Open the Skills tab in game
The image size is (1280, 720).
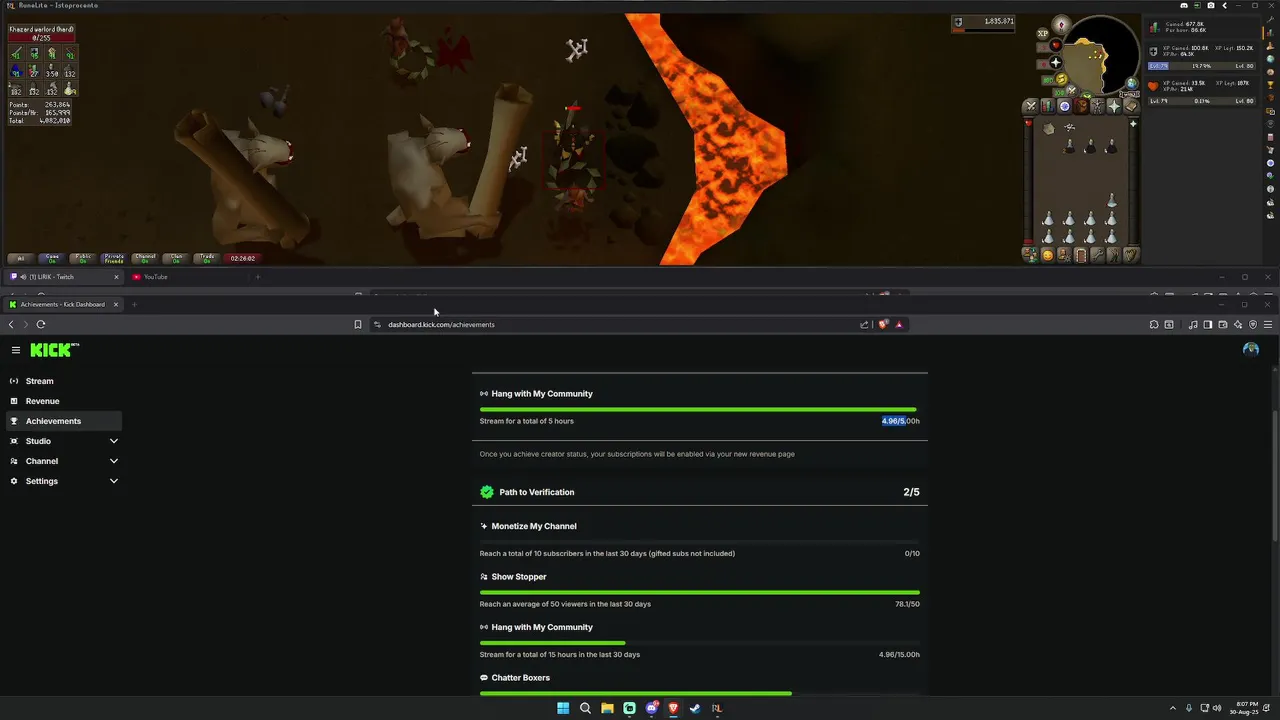tap(1048, 106)
